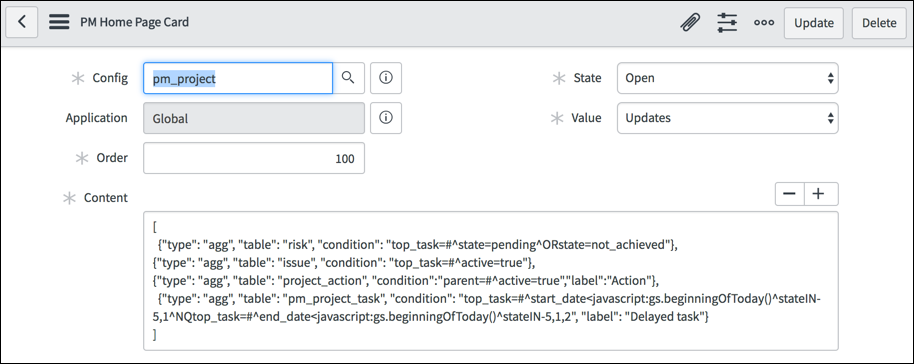Image resolution: width=914 pixels, height=364 pixels.
Task: Click the Order field label
Action: (112, 158)
